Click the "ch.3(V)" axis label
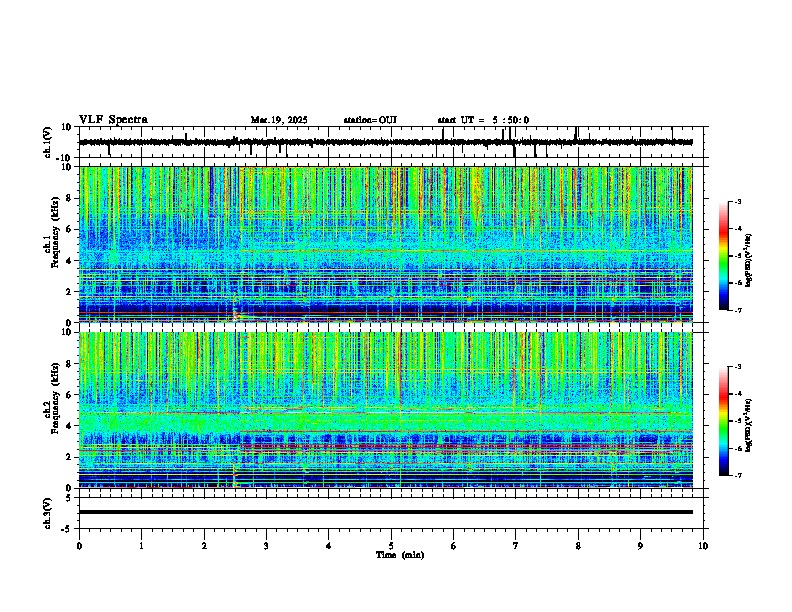The image size is (792, 612). 48,513
